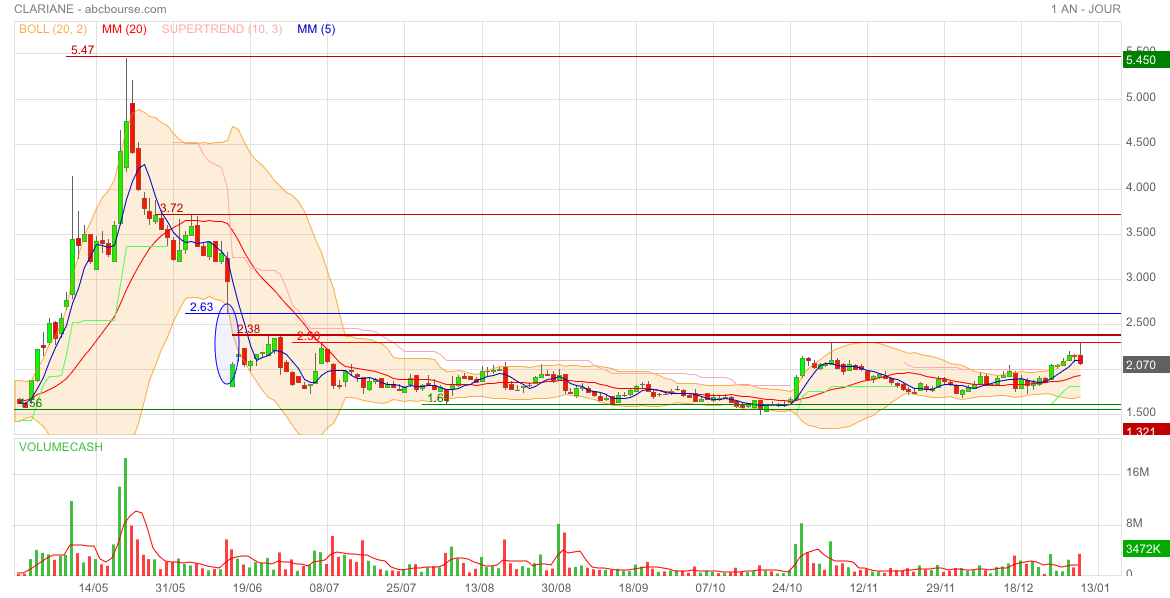Screen dimensions: 1170x598
Task: Click the 5.000 price axis value
Action: tap(1140, 98)
